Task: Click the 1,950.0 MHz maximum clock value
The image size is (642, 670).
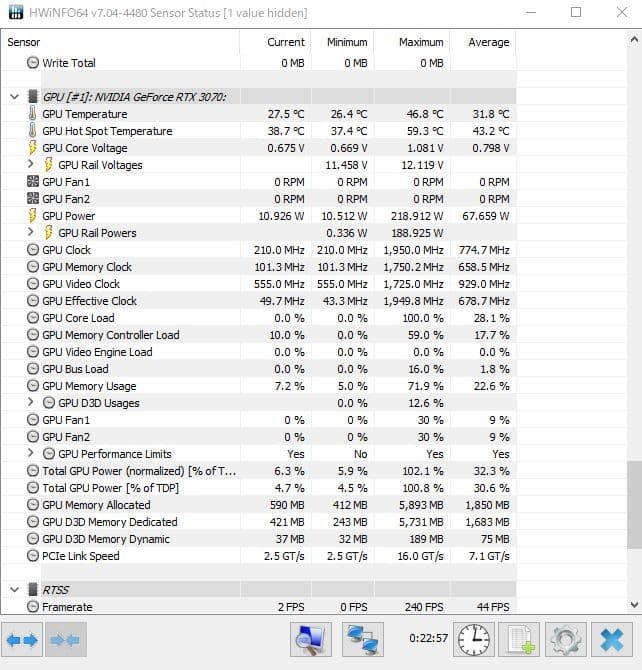Action: pos(413,250)
